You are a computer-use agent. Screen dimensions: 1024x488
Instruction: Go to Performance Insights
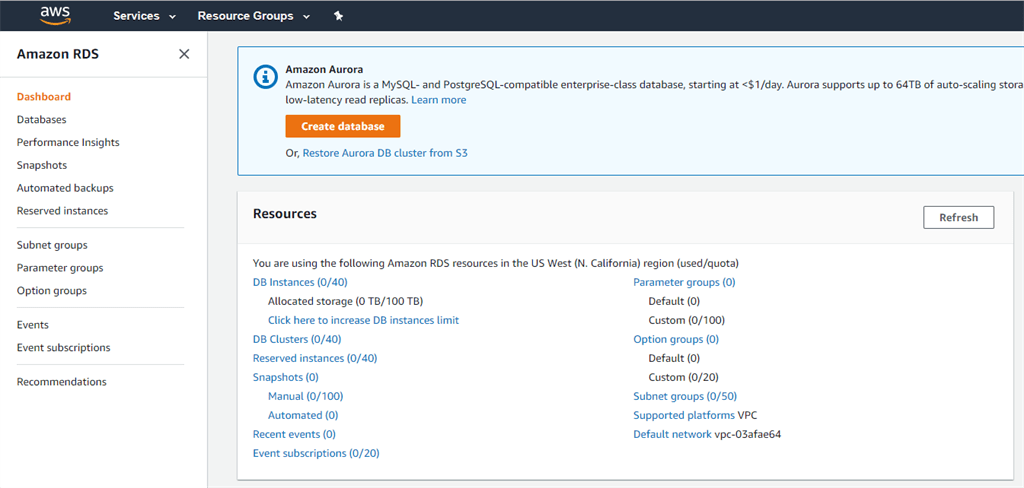click(68, 142)
